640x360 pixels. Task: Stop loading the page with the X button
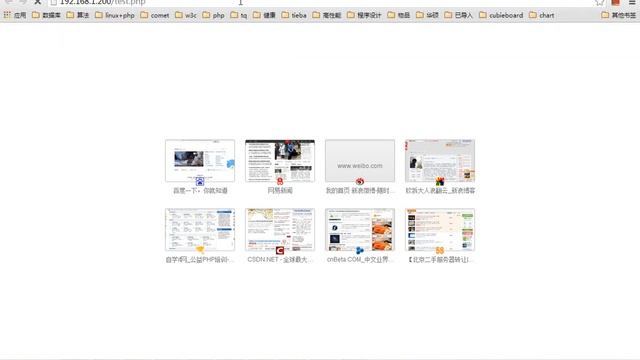(x=37, y=2)
